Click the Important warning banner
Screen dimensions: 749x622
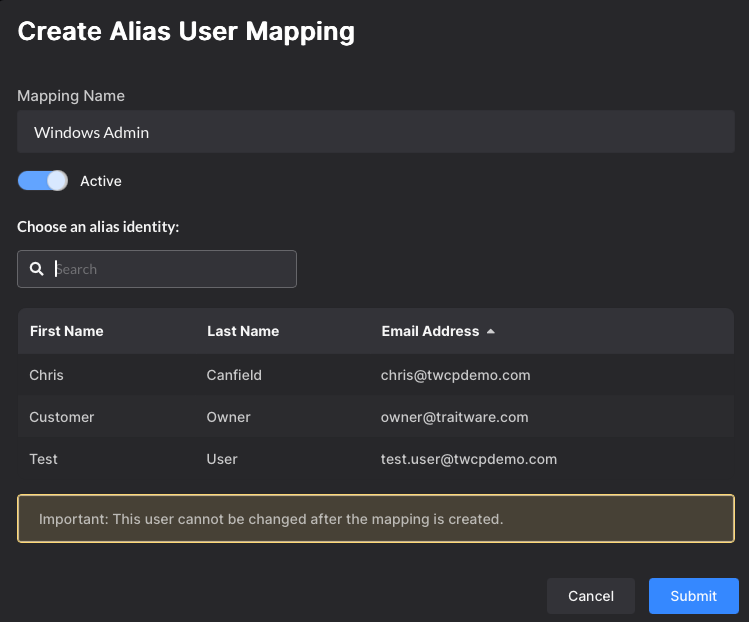375,519
